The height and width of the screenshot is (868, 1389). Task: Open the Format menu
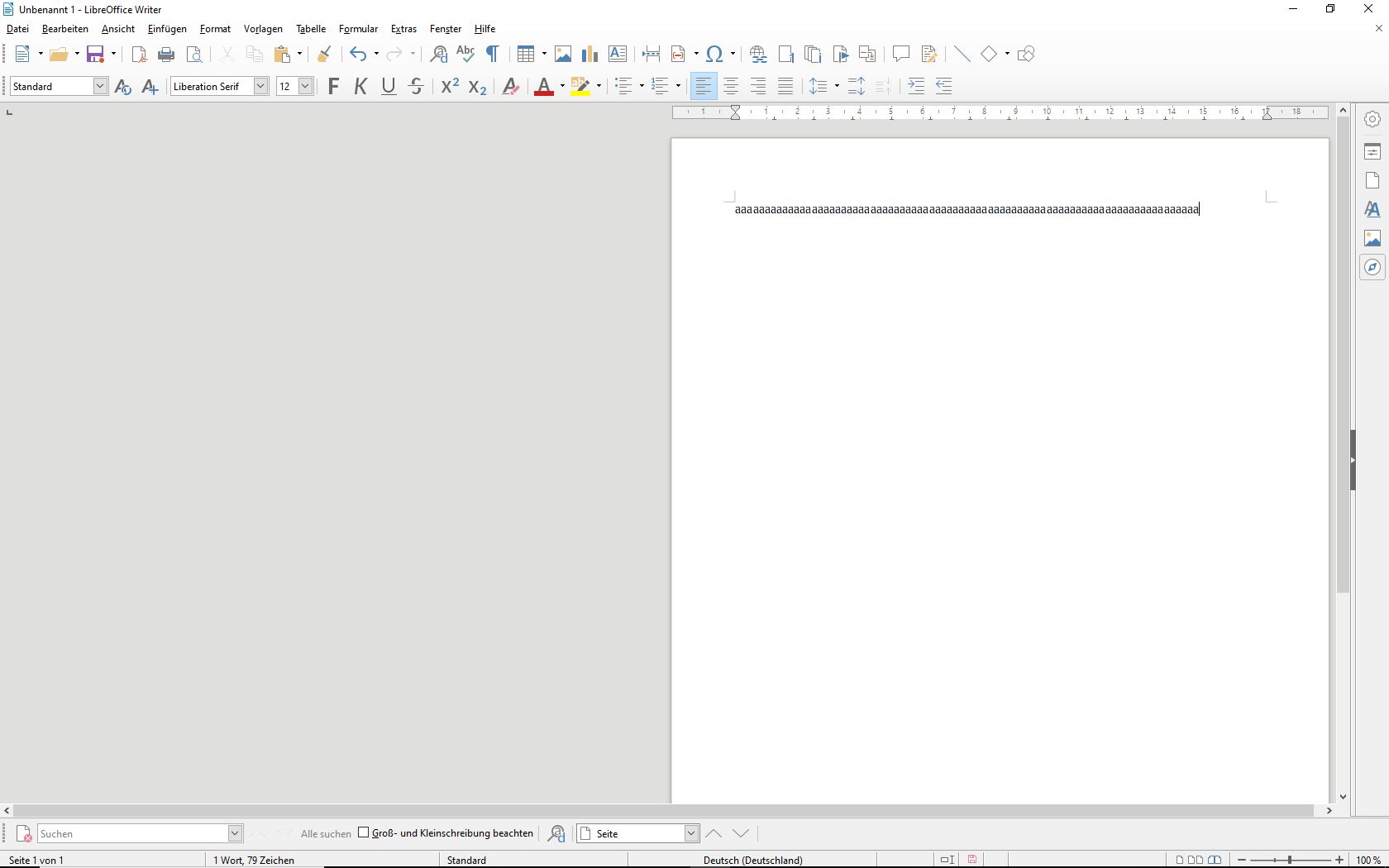tap(215, 29)
